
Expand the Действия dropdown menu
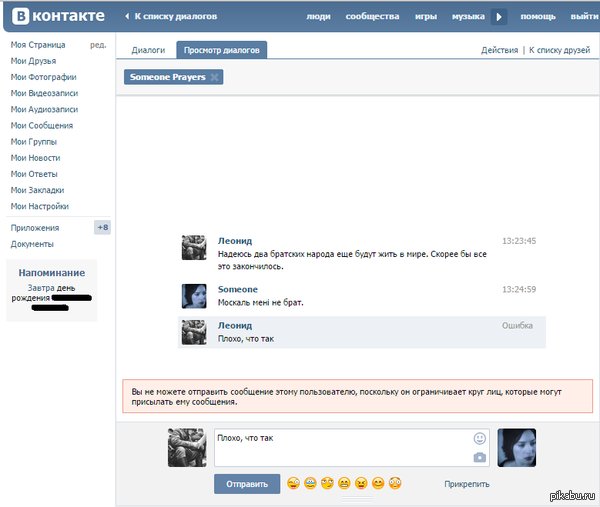point(499,50)
